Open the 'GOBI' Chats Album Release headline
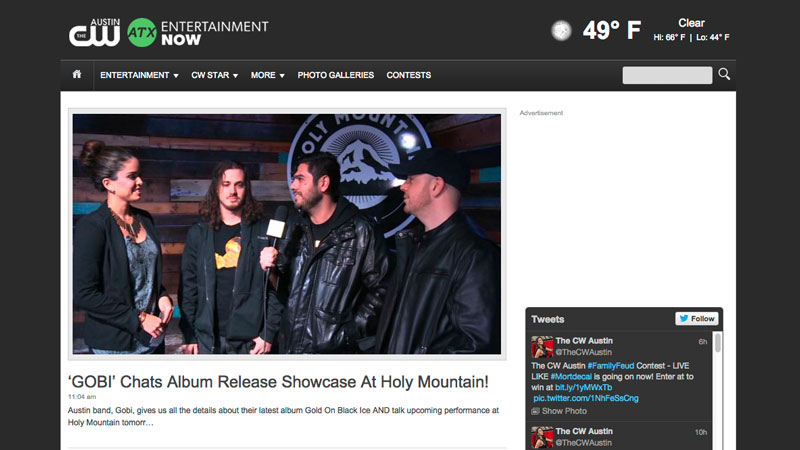Image resolution: width=800 pixels, height=450 pixels. pyautogui.click(x=278, y=381)
